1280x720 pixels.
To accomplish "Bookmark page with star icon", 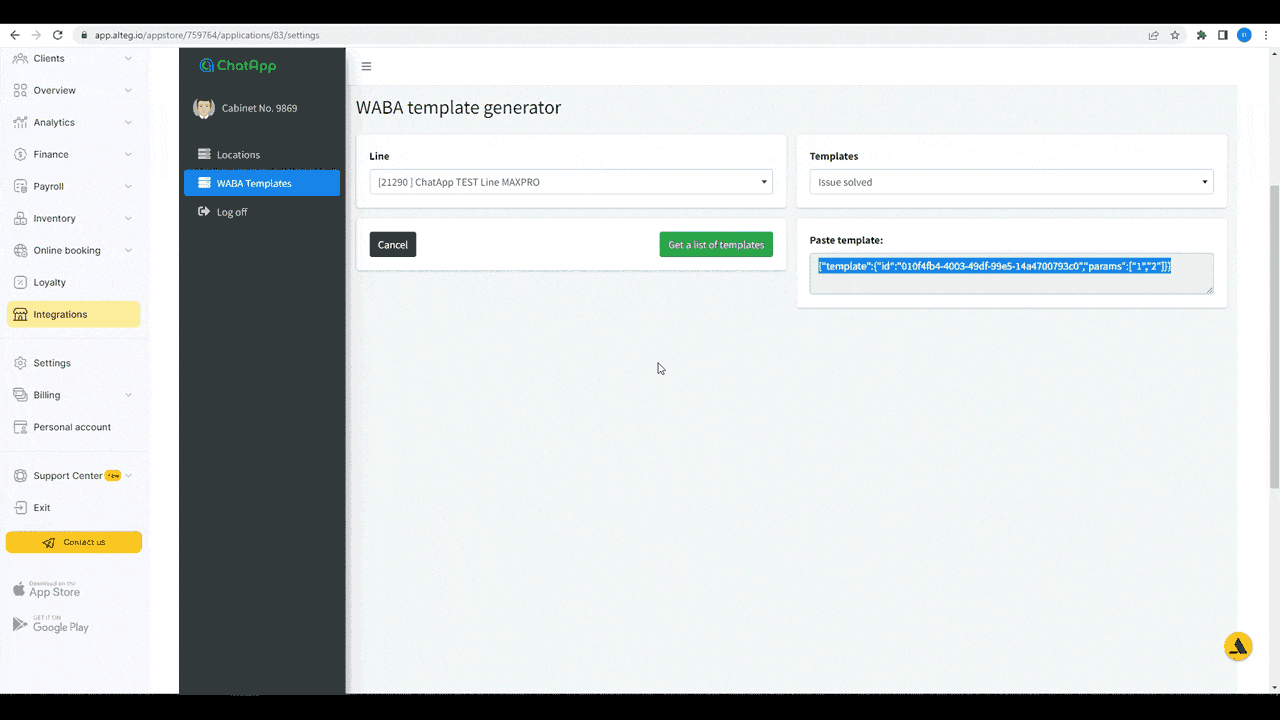I will click(1175, 35).
